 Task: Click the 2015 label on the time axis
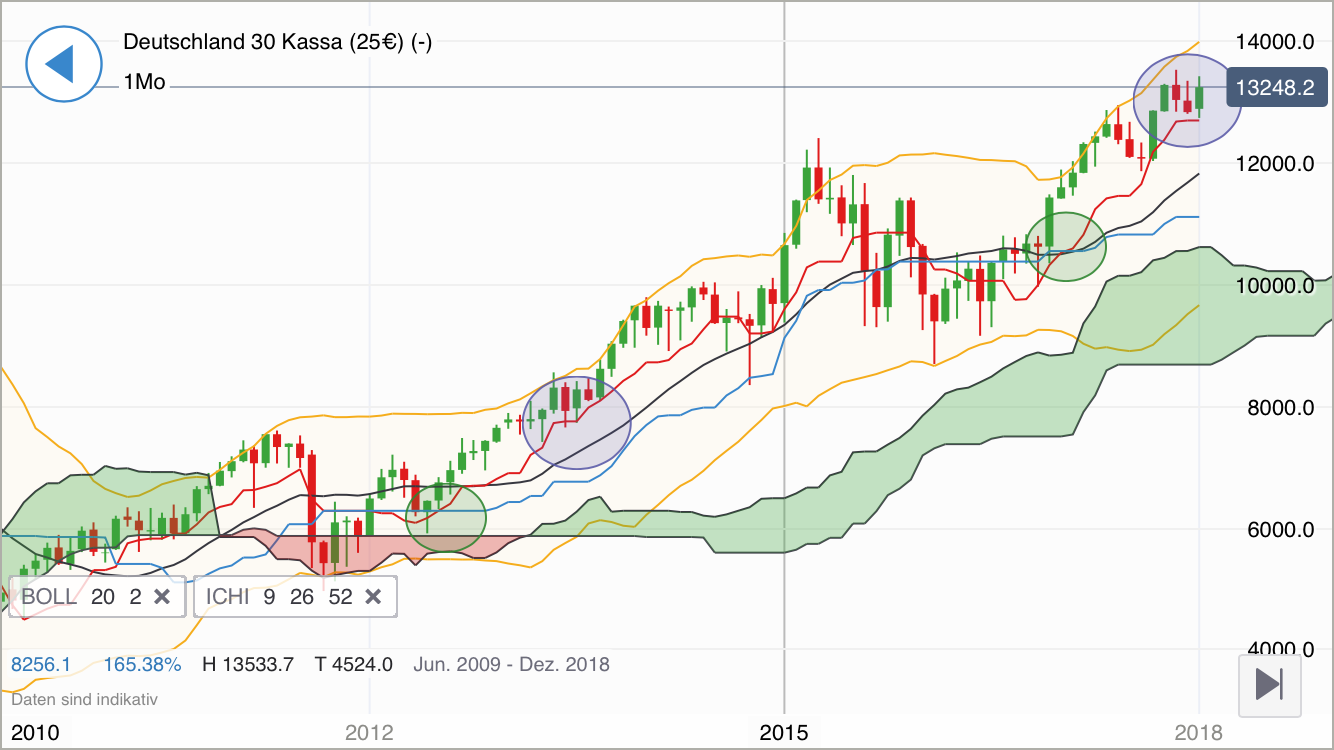785,732
